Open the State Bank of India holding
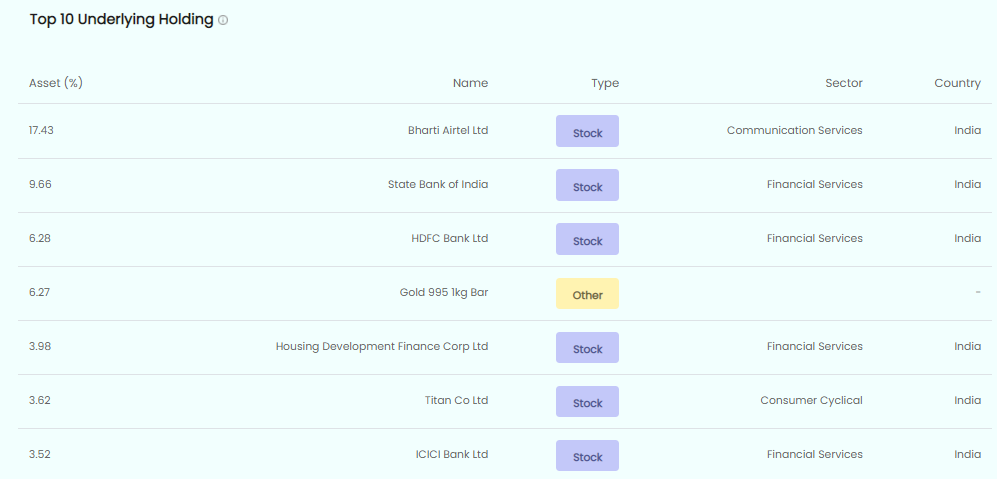The height and width of the screenshot is (479, 997). [438, 184]
